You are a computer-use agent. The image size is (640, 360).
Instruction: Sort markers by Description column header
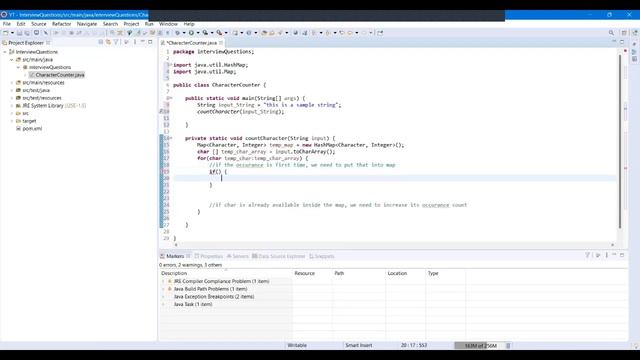coord(225,273)
